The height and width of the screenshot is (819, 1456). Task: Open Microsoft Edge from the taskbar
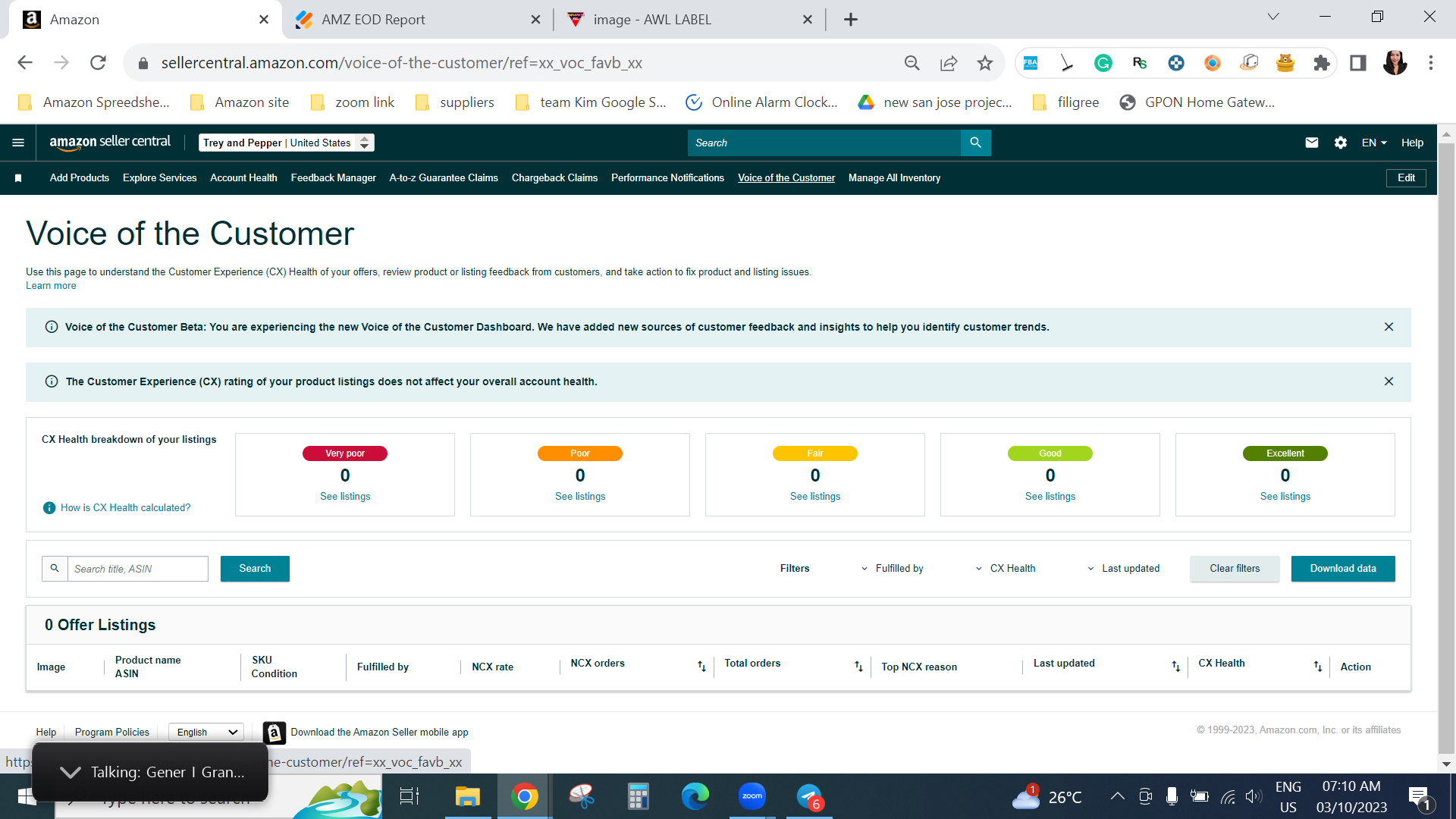[x=695, y=796]
